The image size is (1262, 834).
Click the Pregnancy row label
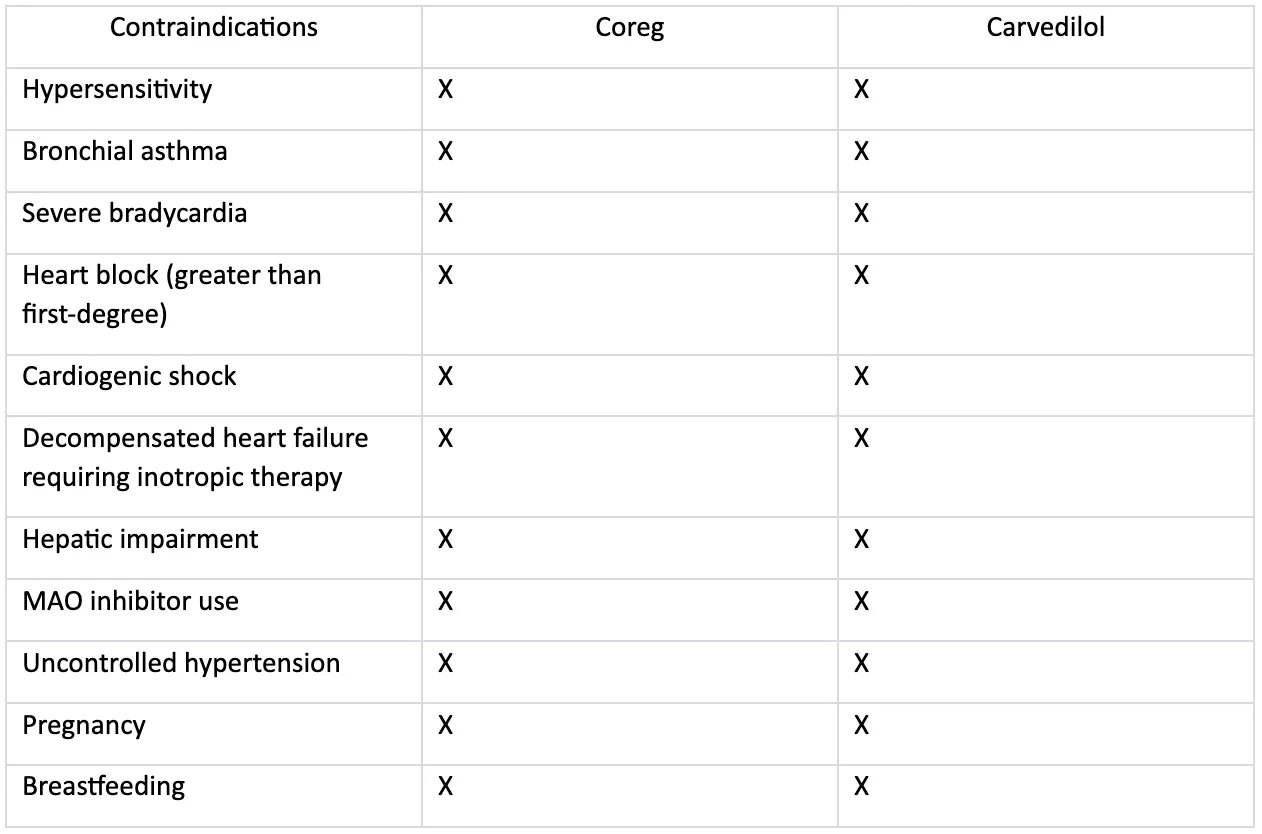84,726
